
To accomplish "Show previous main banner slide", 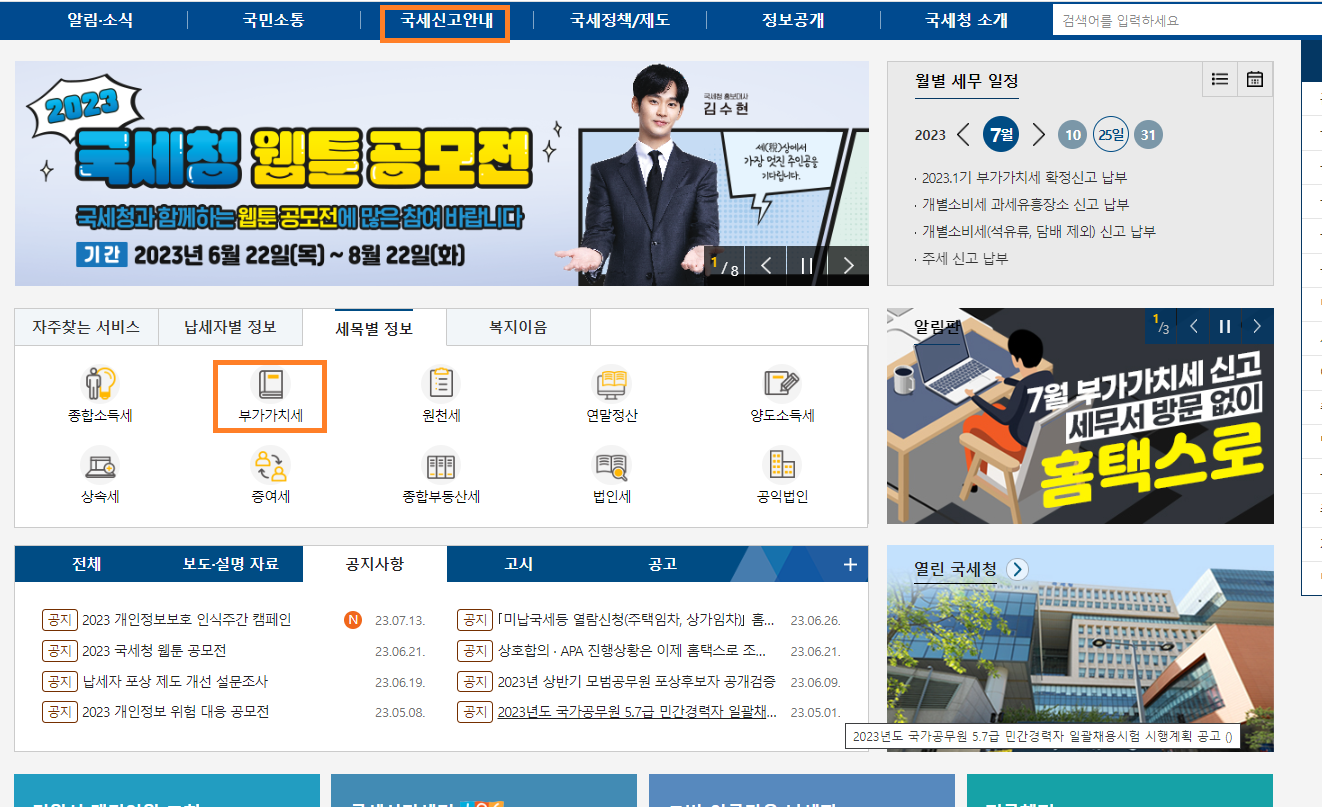I will (x=766, y=266).
